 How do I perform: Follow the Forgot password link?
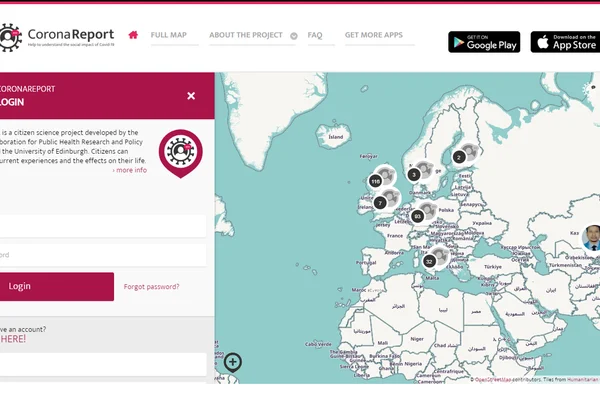coord(152,287)
